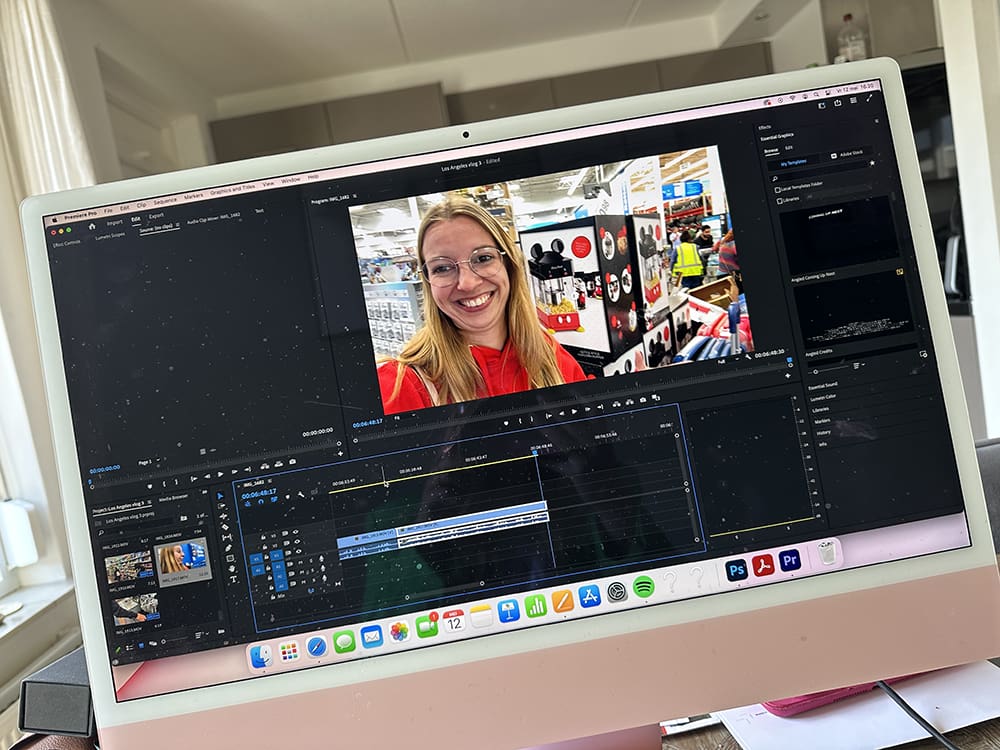
Task: Switch to the Media Browser tab
Action: coord(173,498)
